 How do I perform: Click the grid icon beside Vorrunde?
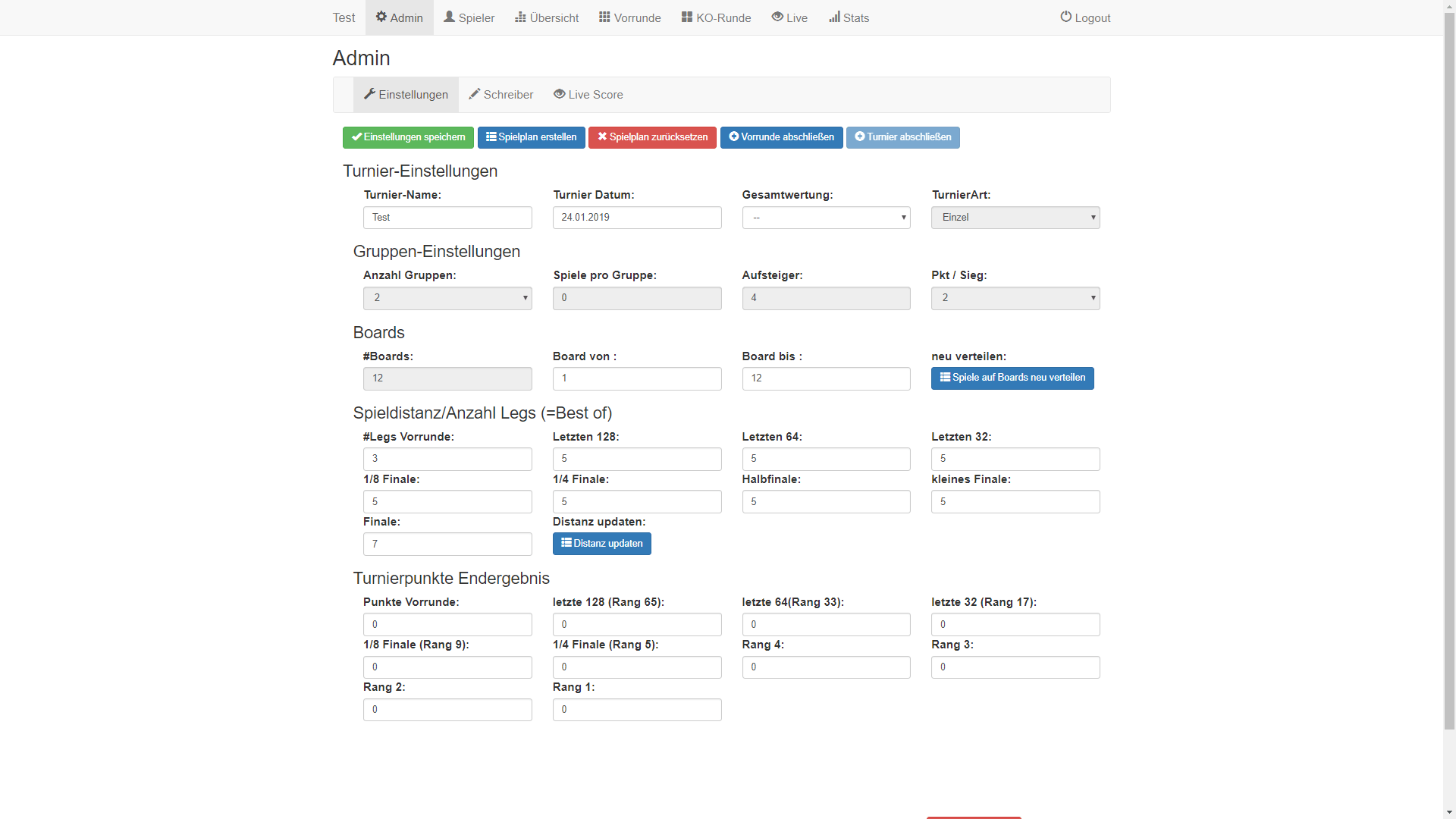(x=604, y=17)
